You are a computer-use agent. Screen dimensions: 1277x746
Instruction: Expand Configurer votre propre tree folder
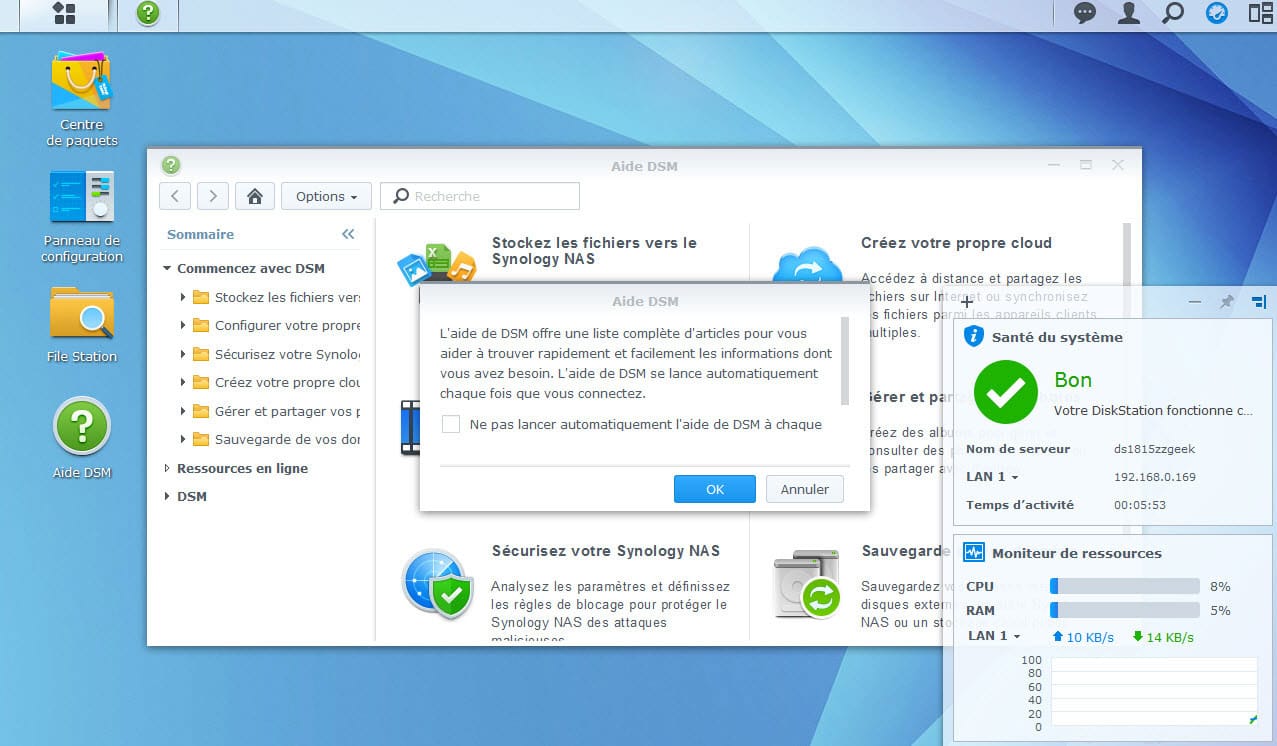(x=183, y=325)
